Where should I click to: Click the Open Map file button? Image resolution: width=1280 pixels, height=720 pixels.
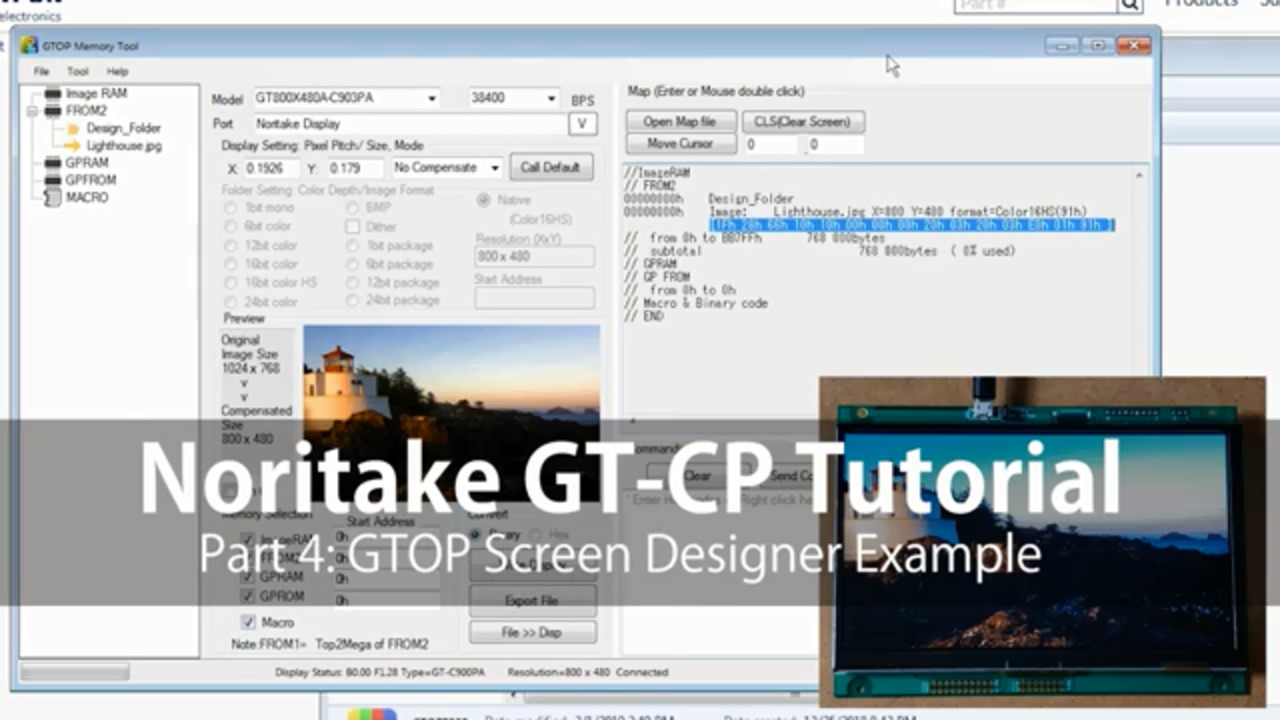pos(680,122)
